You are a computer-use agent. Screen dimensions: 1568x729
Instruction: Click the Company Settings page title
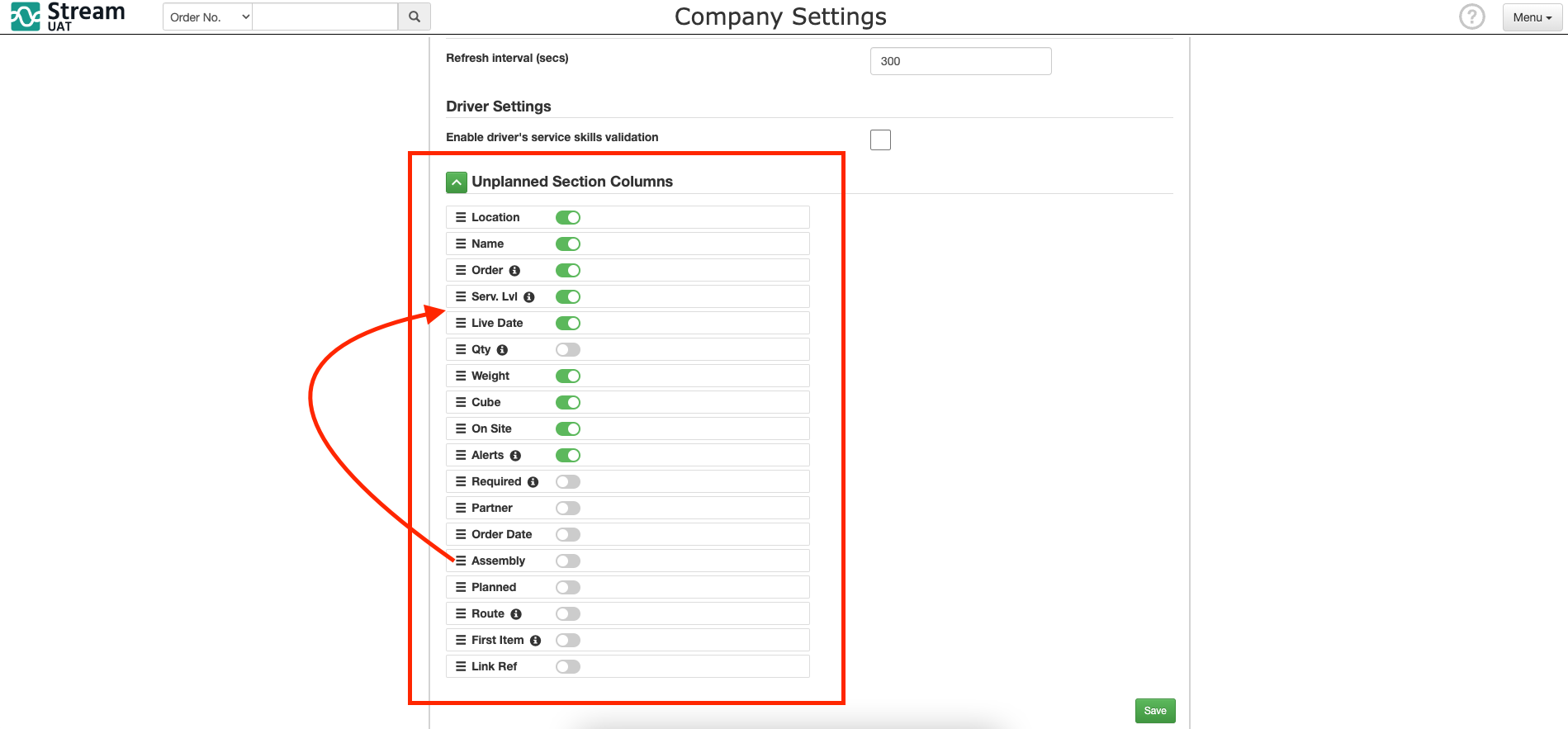pos(780,16)
